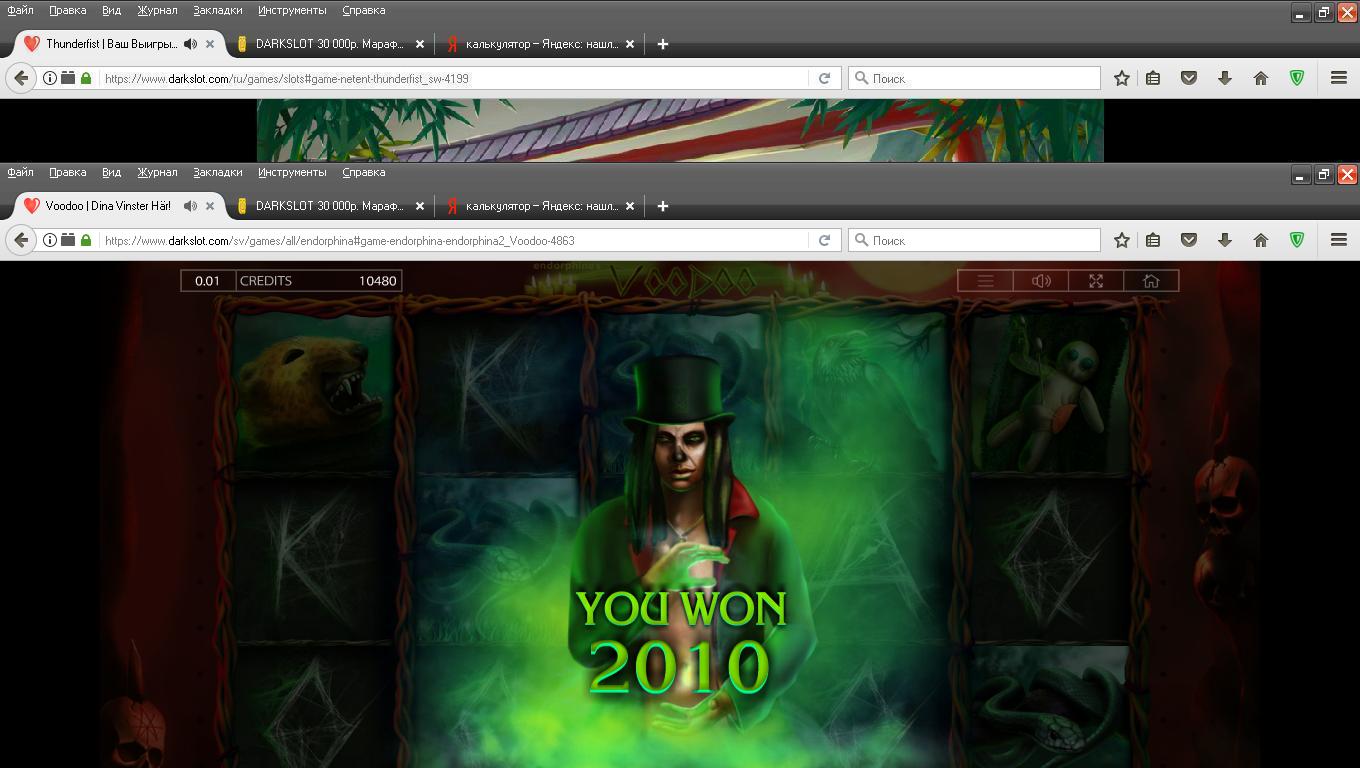The width and height of the screenshot is (1360, 768).
Task: Open hamburger menu in Voodoo window
Action: click(1338, 240)
